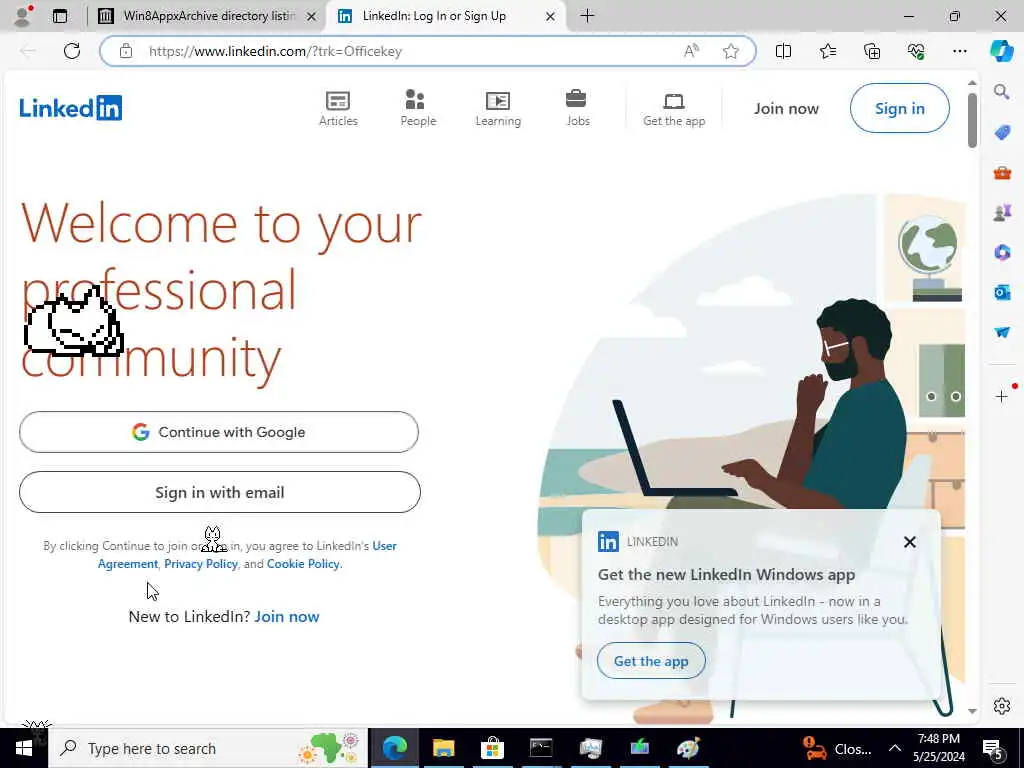Add this page to favorites star

tap(731, 51)
